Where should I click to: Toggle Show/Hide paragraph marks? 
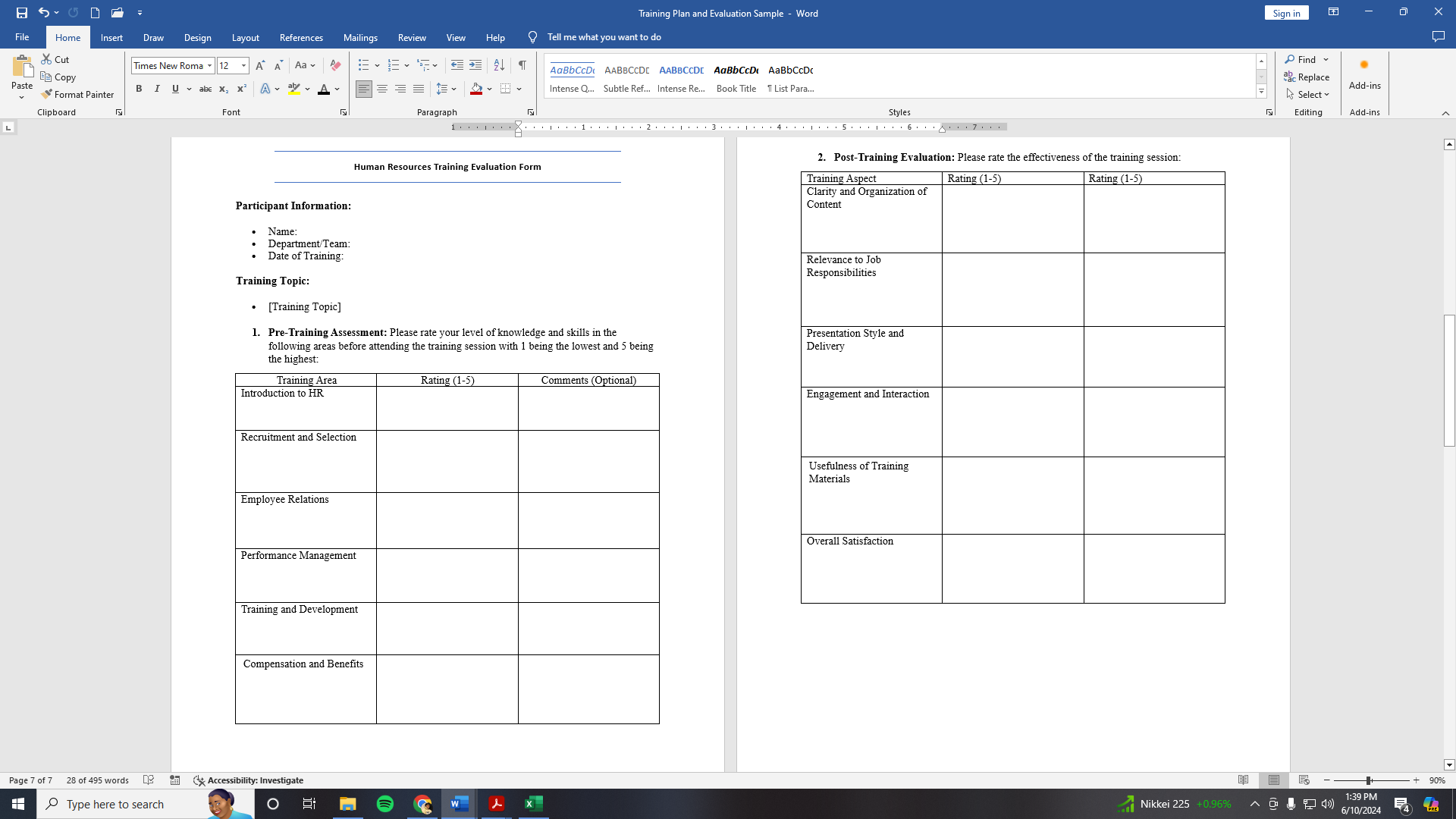tap(522, 66)
